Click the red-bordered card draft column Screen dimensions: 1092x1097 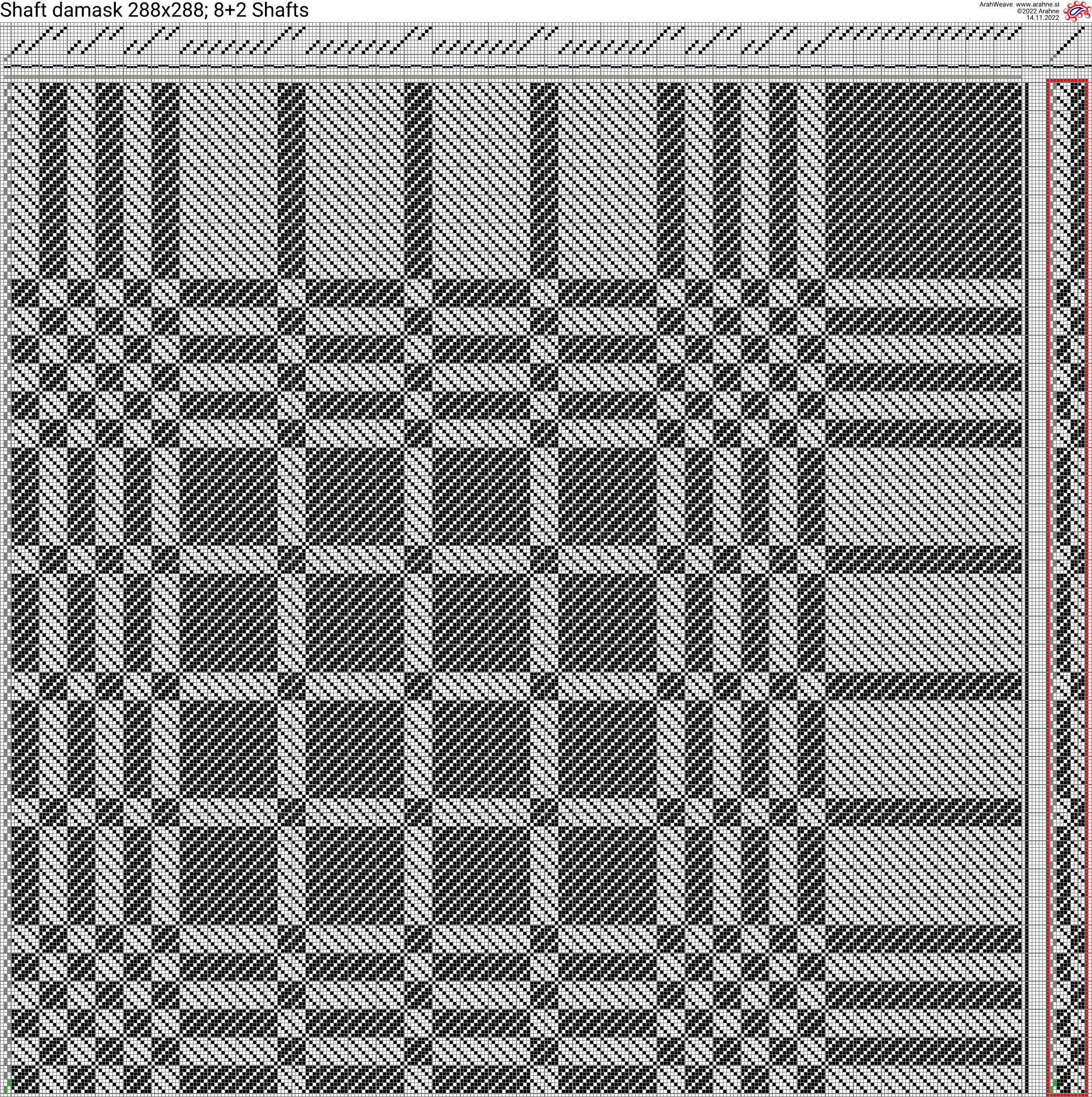(1067, 587)
